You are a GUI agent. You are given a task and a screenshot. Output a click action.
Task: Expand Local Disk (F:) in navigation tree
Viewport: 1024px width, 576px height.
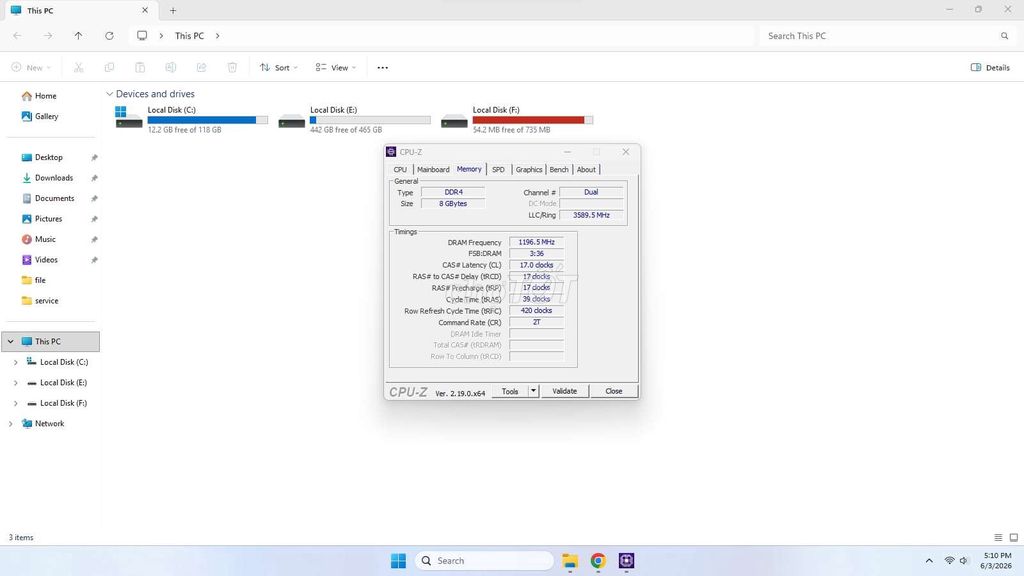[16, 404]
